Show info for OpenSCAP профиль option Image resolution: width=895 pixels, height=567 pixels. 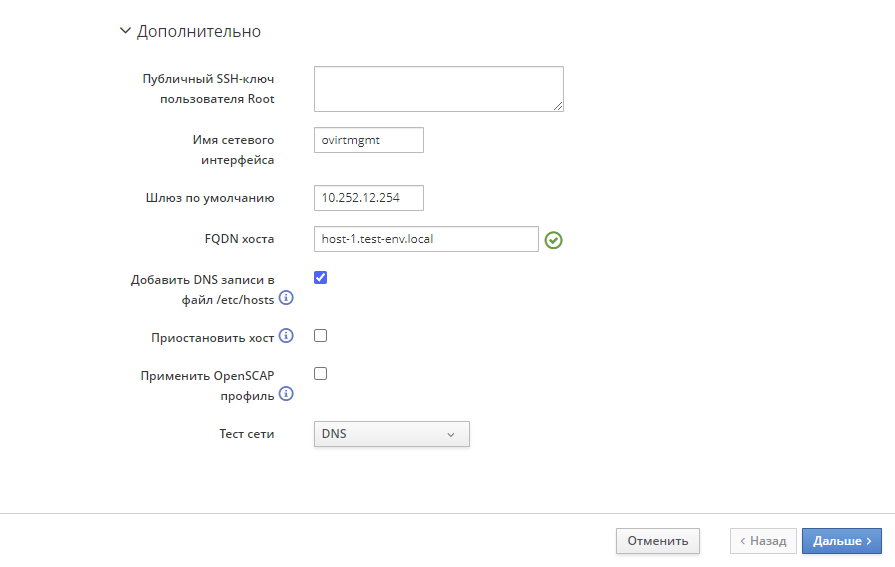coord(286,394)
